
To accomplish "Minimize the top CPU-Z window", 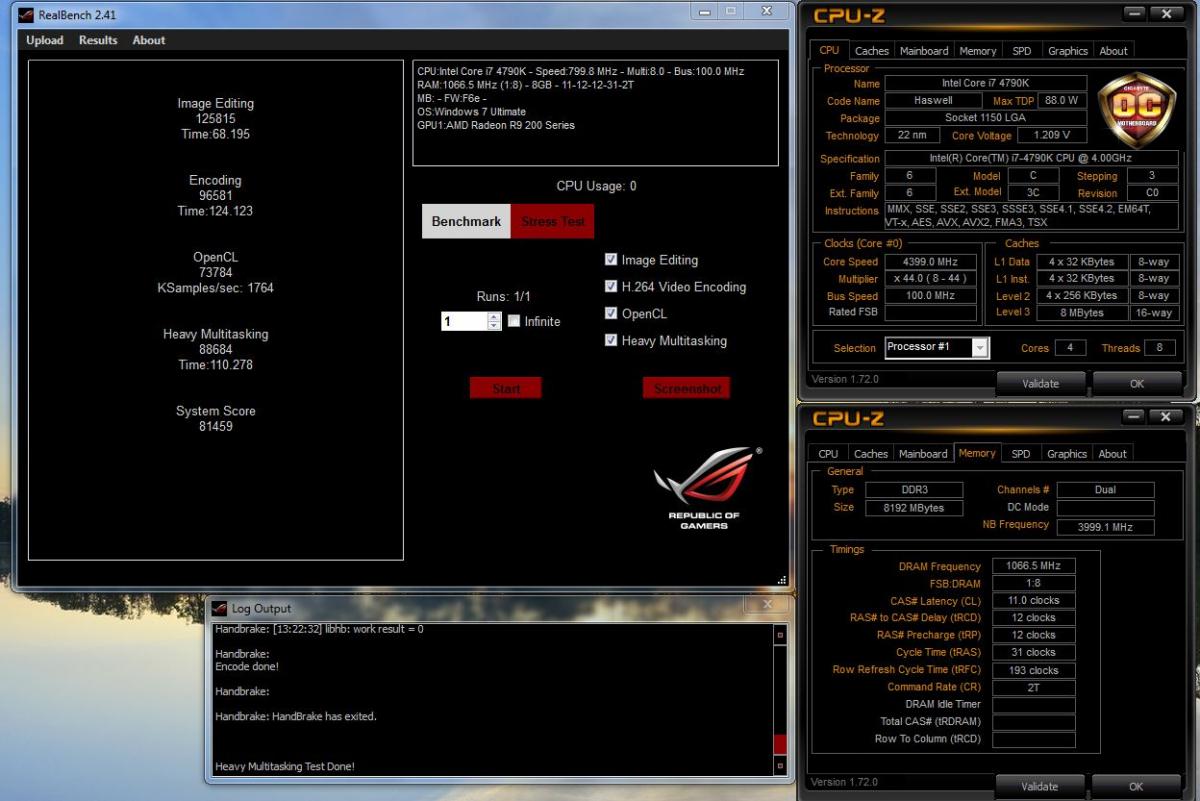I will click(1133, 14).
